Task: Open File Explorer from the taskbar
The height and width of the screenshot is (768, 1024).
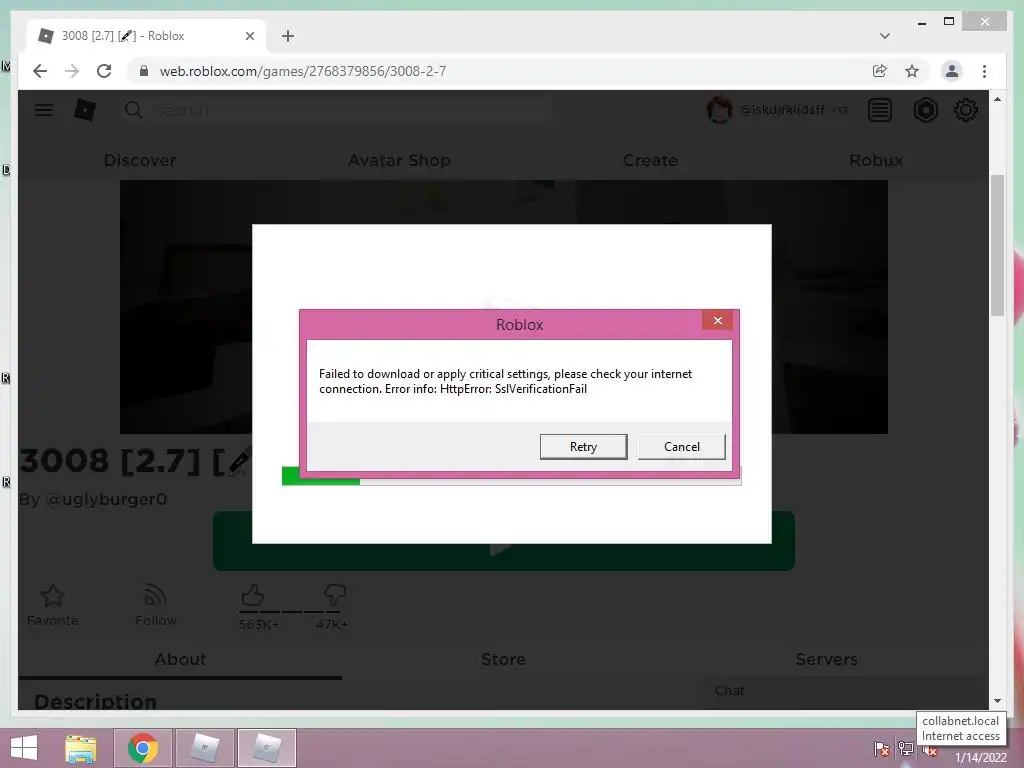Action: 81,748
